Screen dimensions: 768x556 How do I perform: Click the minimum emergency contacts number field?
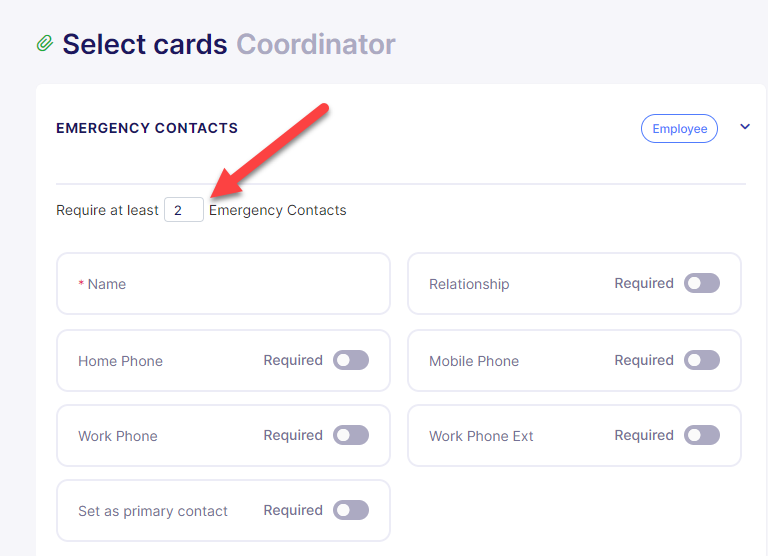[x=184, y=210]
